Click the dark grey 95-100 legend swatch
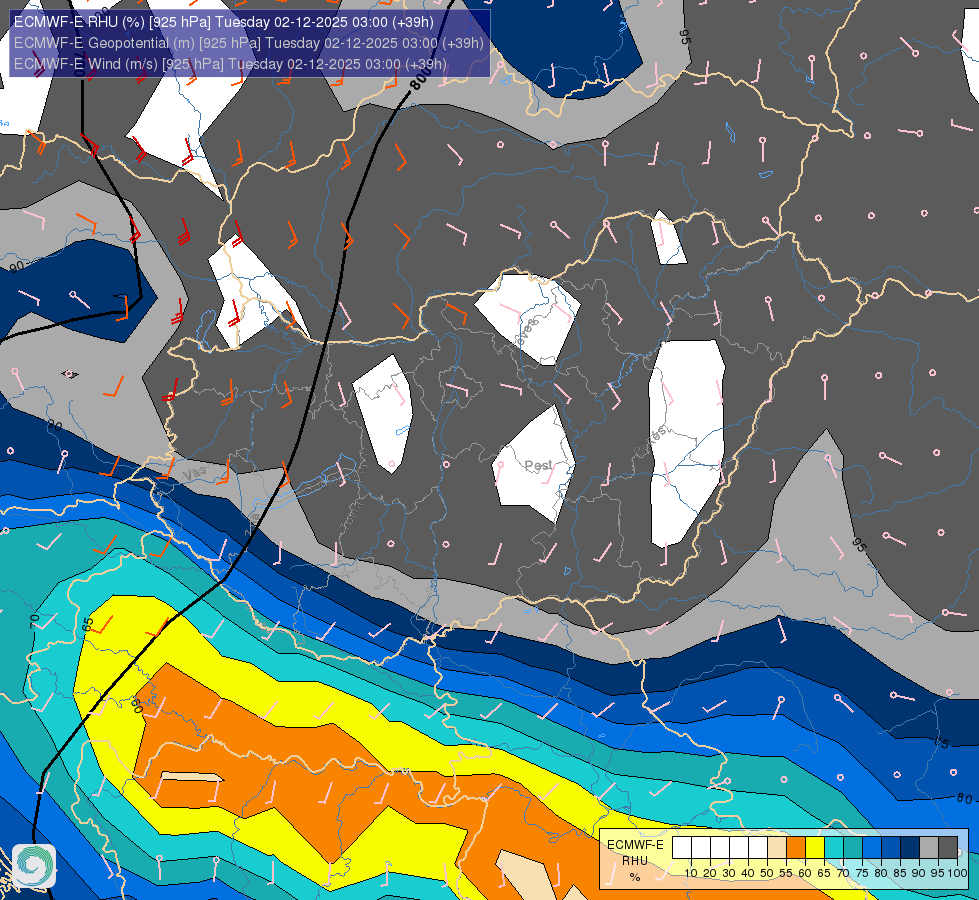This screenshot has height=900, width=979. click(948, 848)
